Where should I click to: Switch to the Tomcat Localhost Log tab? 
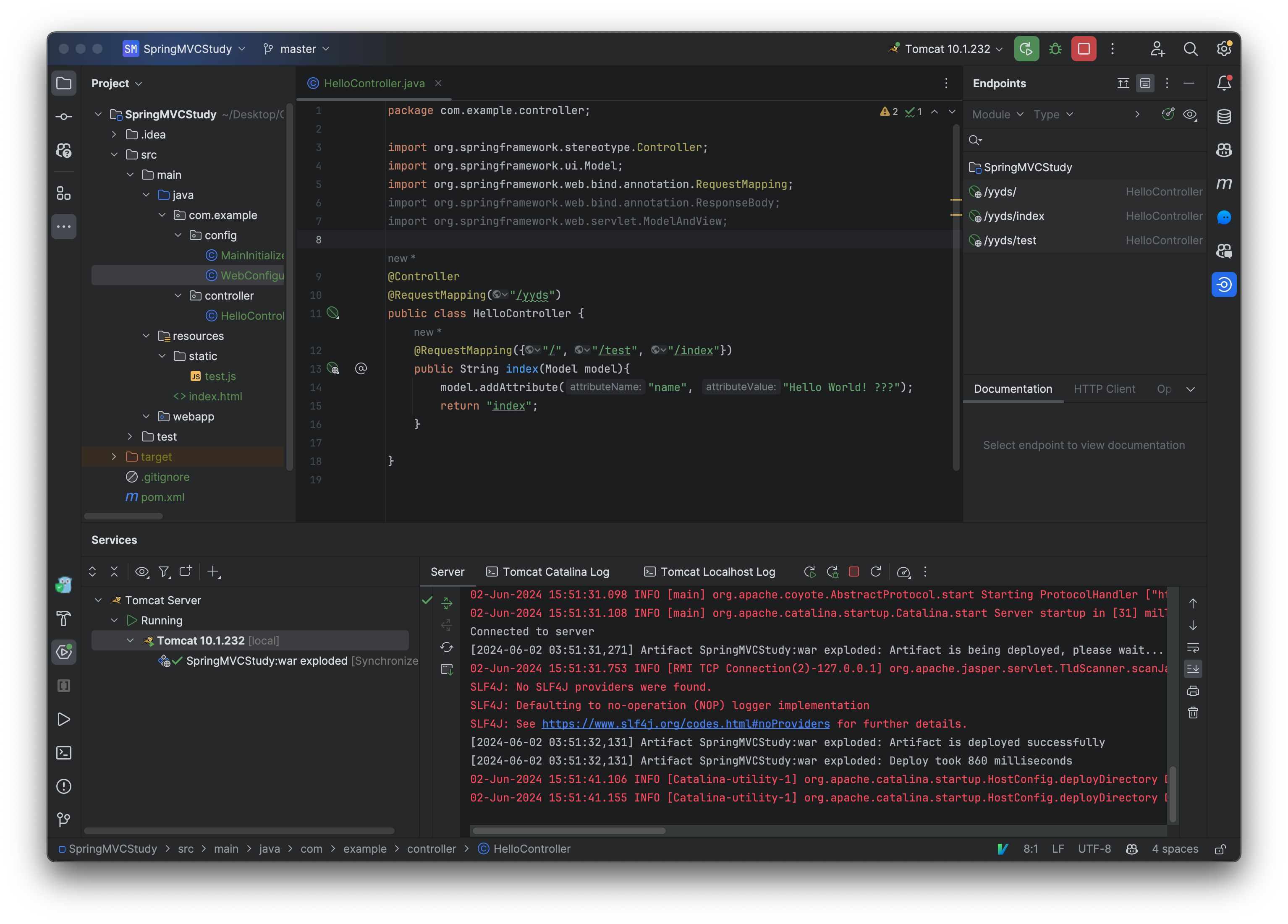(x=710, y=572)
